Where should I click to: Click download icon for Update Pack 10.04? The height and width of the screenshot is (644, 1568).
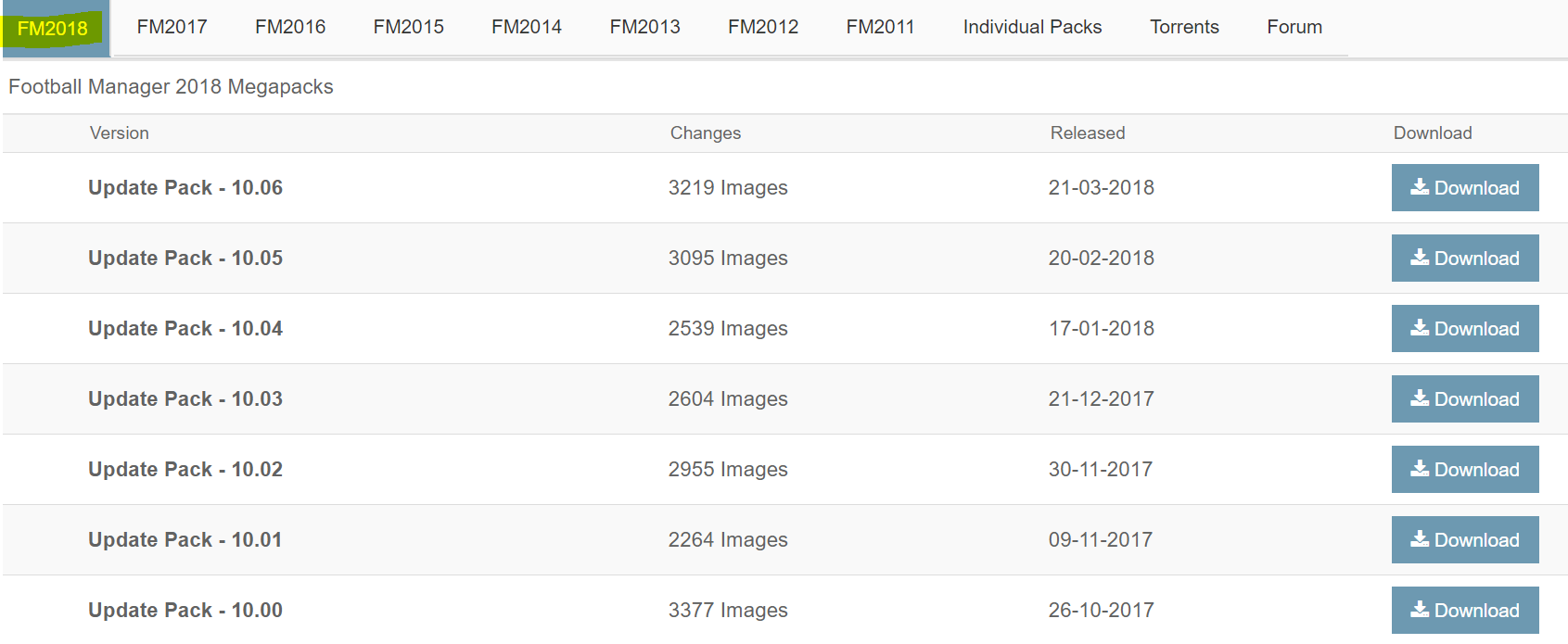[1420, 328]
